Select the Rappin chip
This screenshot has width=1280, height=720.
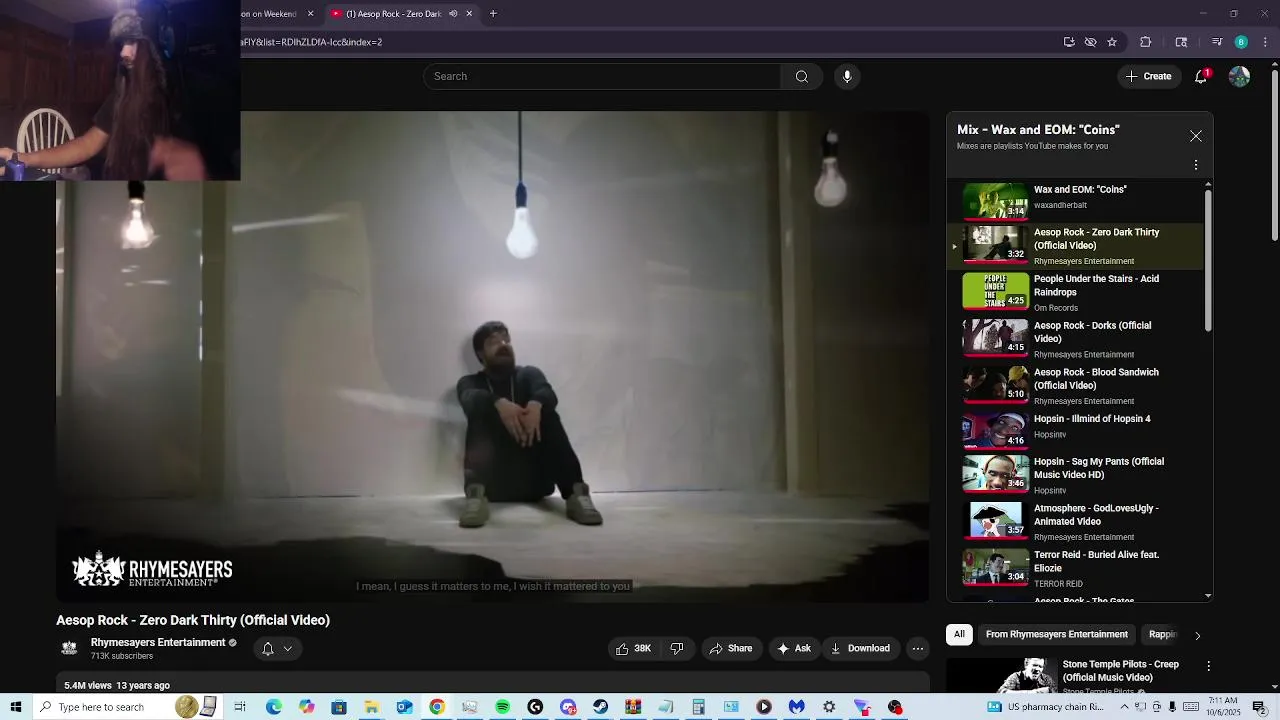tap(1163, 634)
